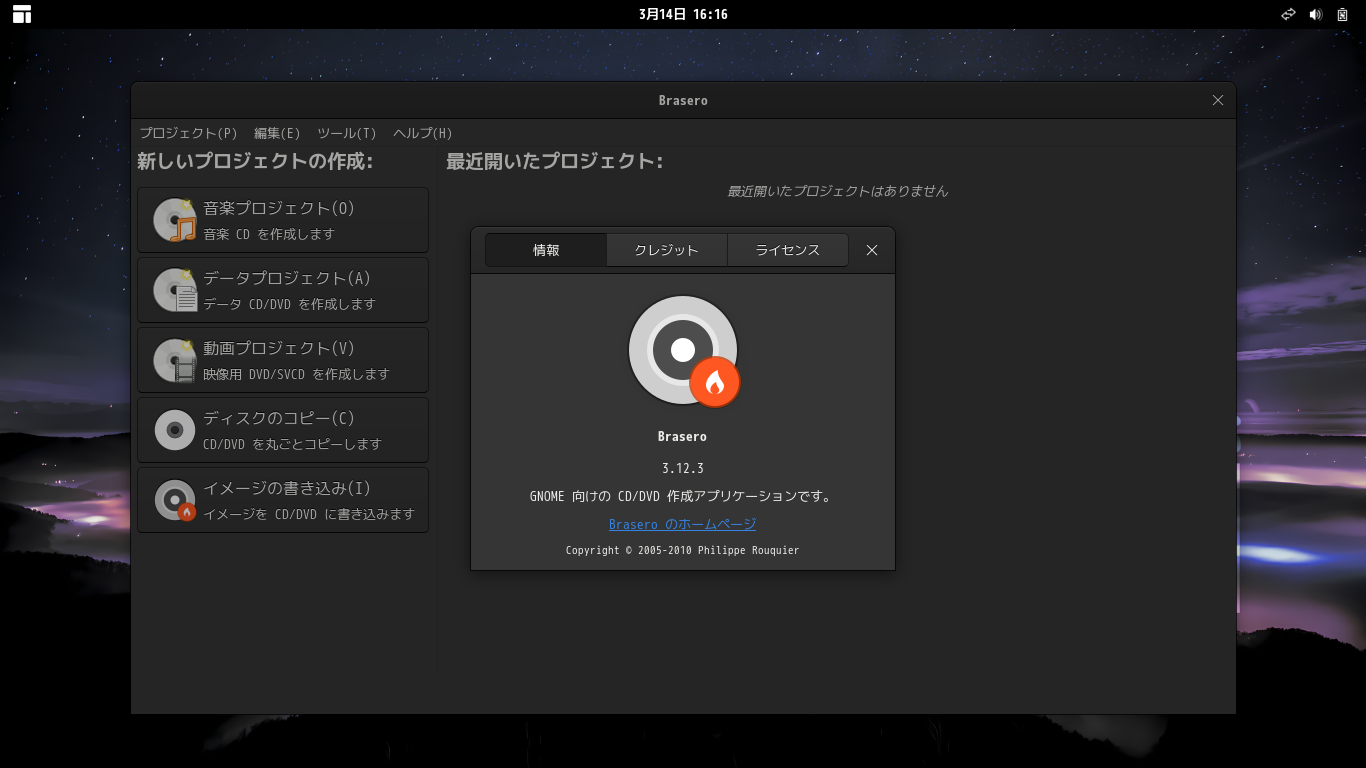The image size is (1366, 768).
Task: Choose 動画プロジェクト(V) video DVD project
Action: tap(283, 360)
